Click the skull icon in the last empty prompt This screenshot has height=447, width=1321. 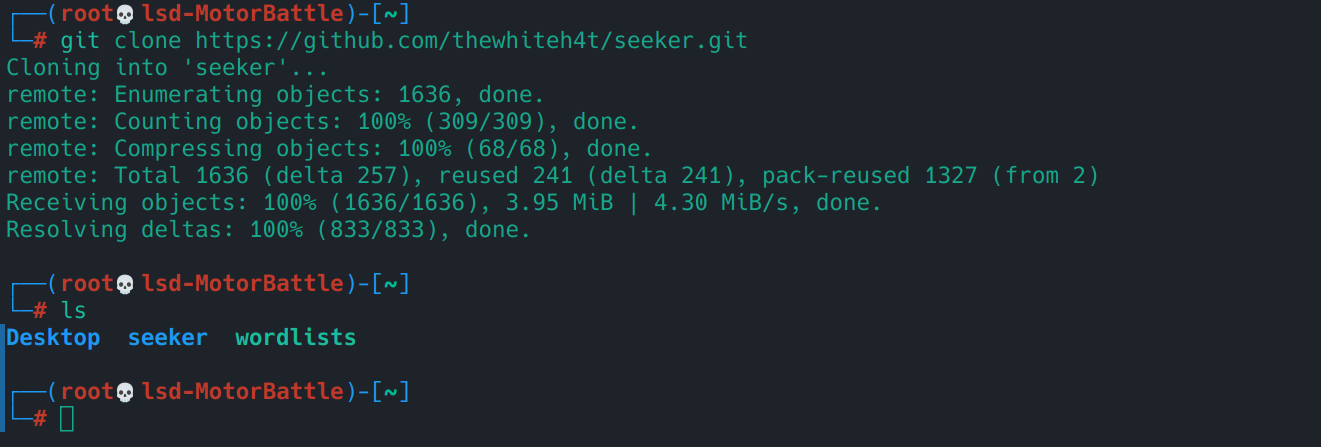pos(125,392)
